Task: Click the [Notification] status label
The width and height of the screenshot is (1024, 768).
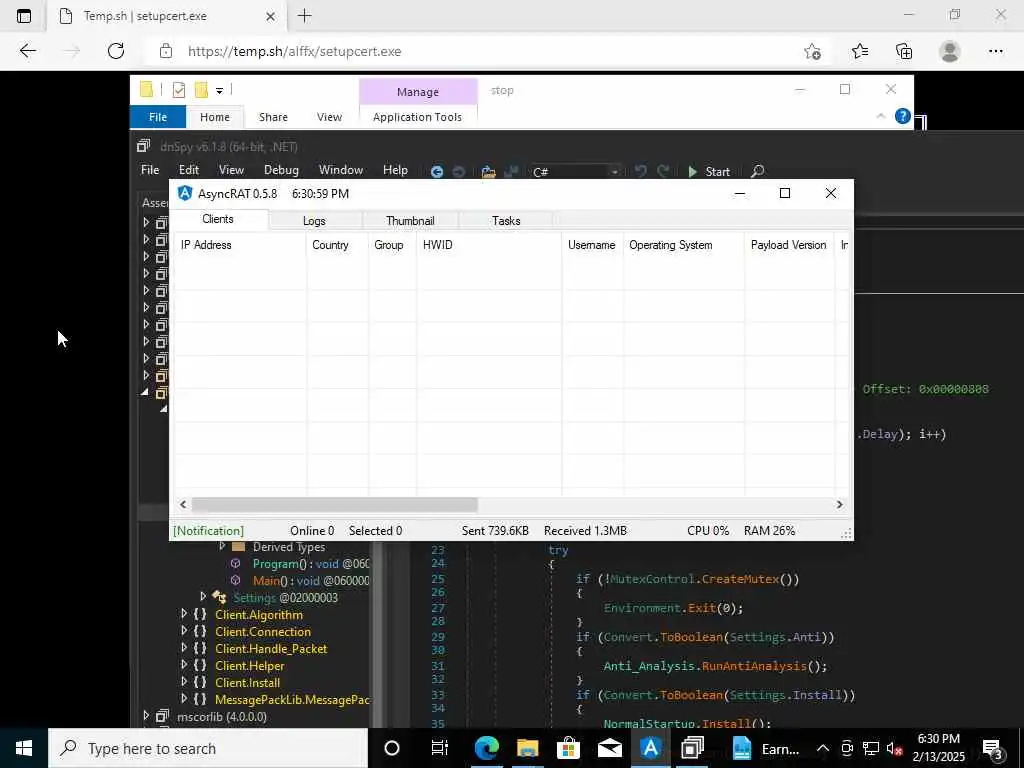Action: (x=208, y=531)
